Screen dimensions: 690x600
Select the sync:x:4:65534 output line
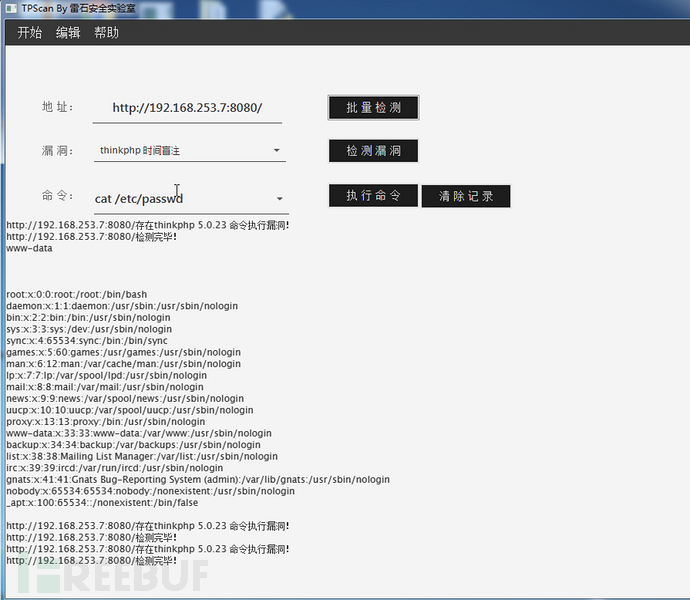[87, 341]
